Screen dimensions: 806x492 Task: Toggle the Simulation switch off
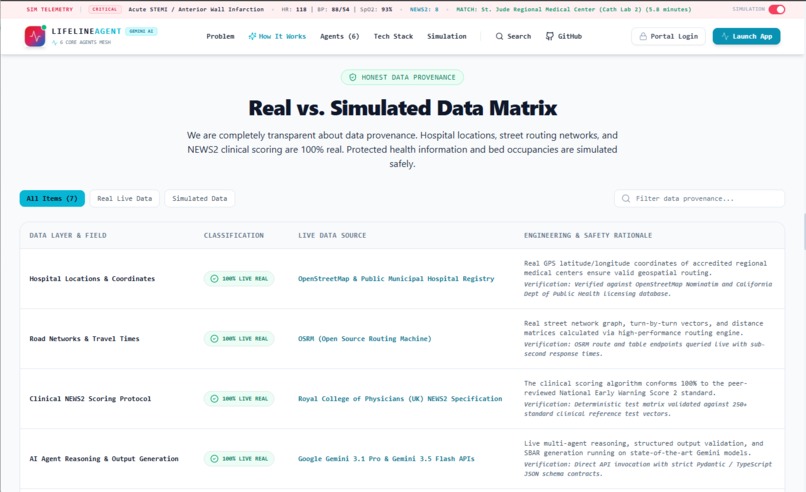coord(777,9)
